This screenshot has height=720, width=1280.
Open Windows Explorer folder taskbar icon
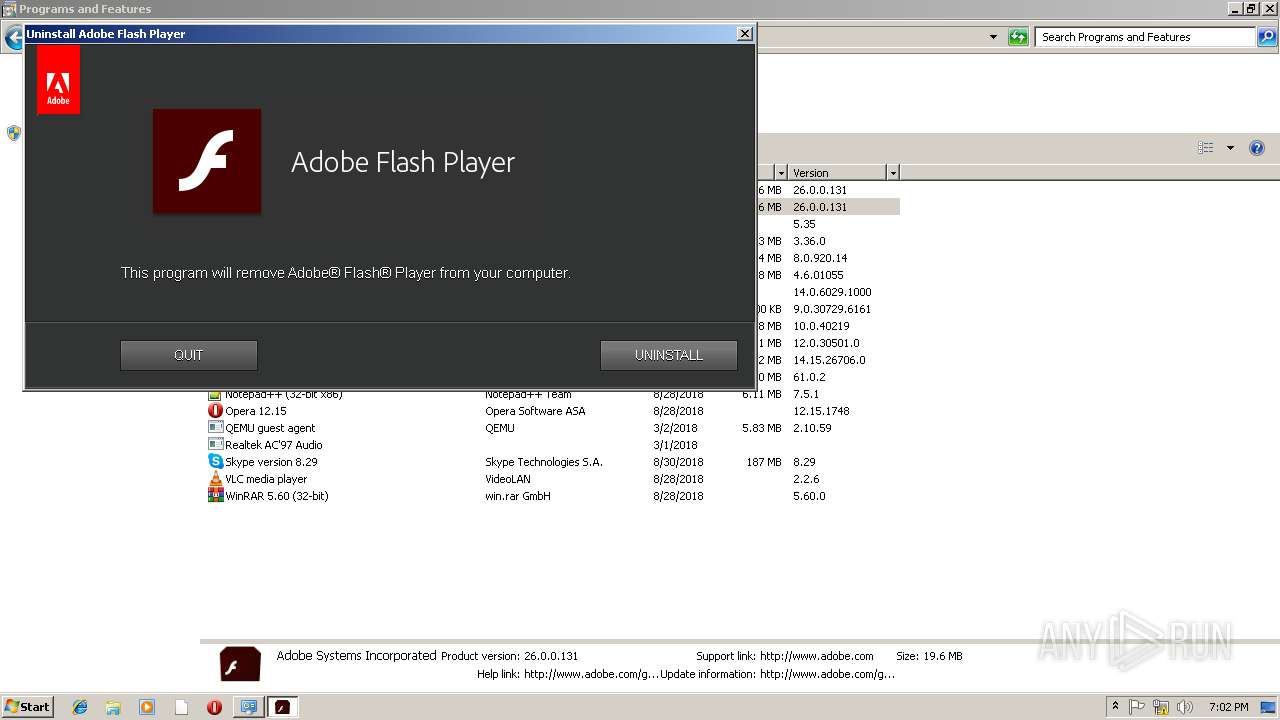point(113,707)
